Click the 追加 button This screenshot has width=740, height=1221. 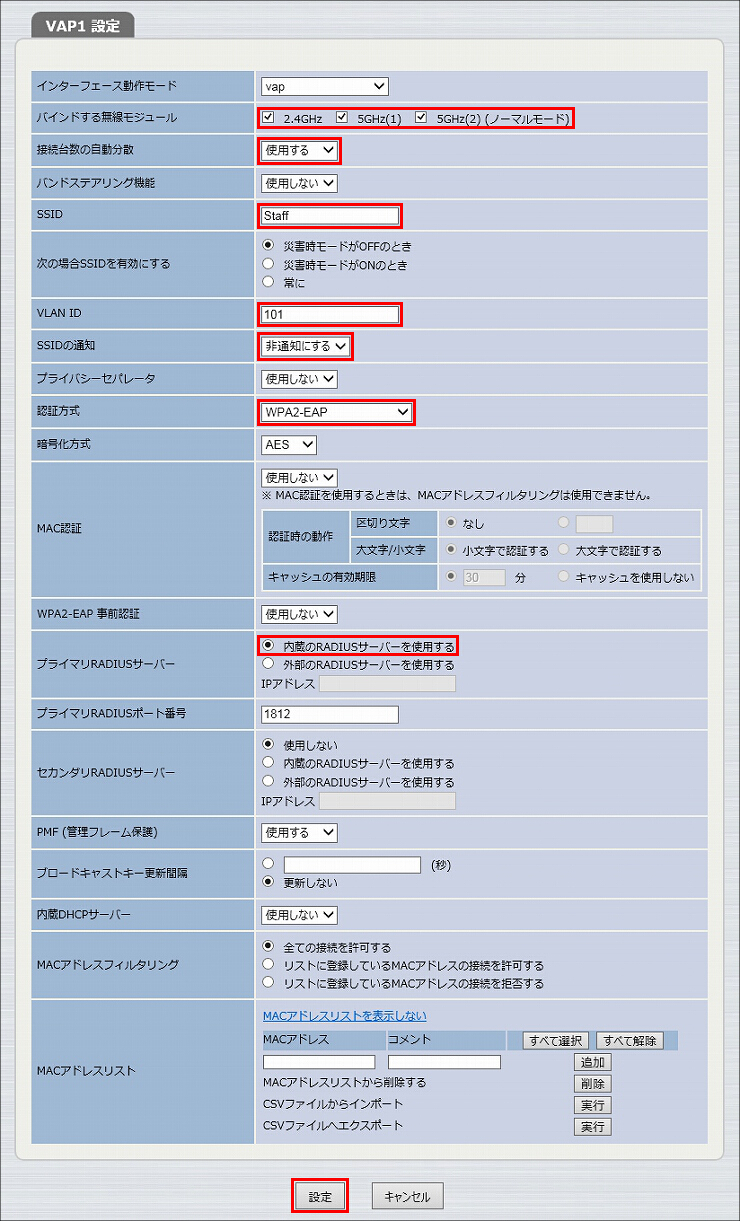tap(593, 1062)
